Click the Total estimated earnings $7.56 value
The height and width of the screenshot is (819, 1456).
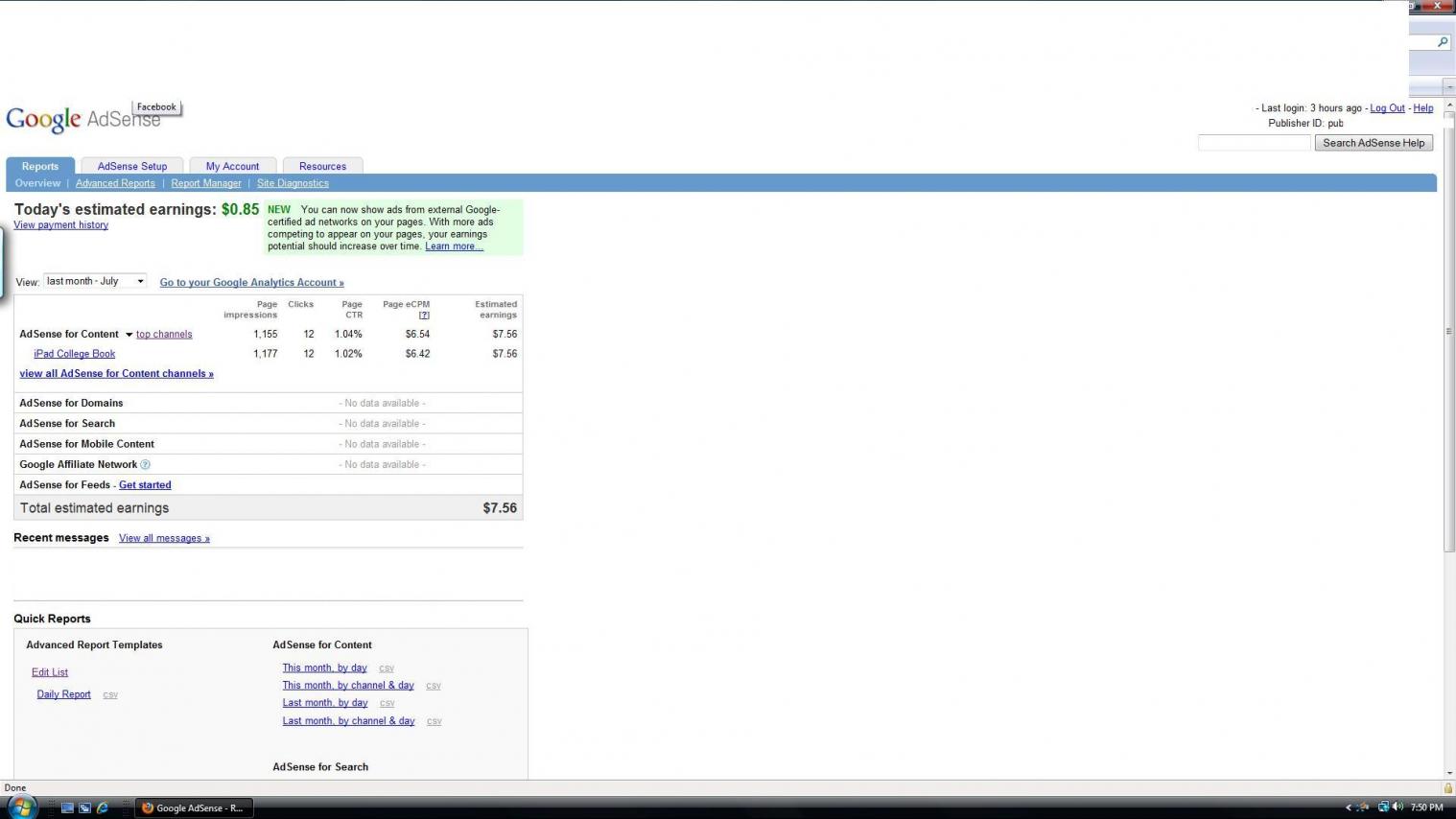tap(500, 508)
